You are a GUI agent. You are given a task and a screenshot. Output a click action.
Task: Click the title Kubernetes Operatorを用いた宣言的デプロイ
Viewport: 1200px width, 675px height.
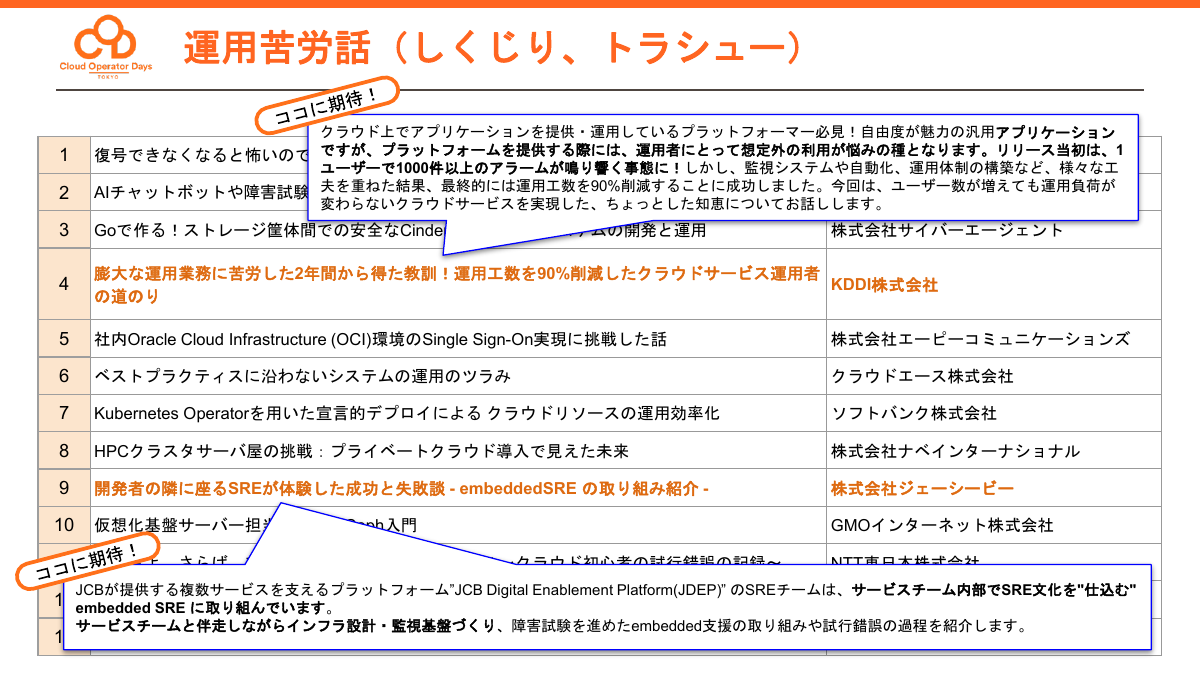[406, 413]
